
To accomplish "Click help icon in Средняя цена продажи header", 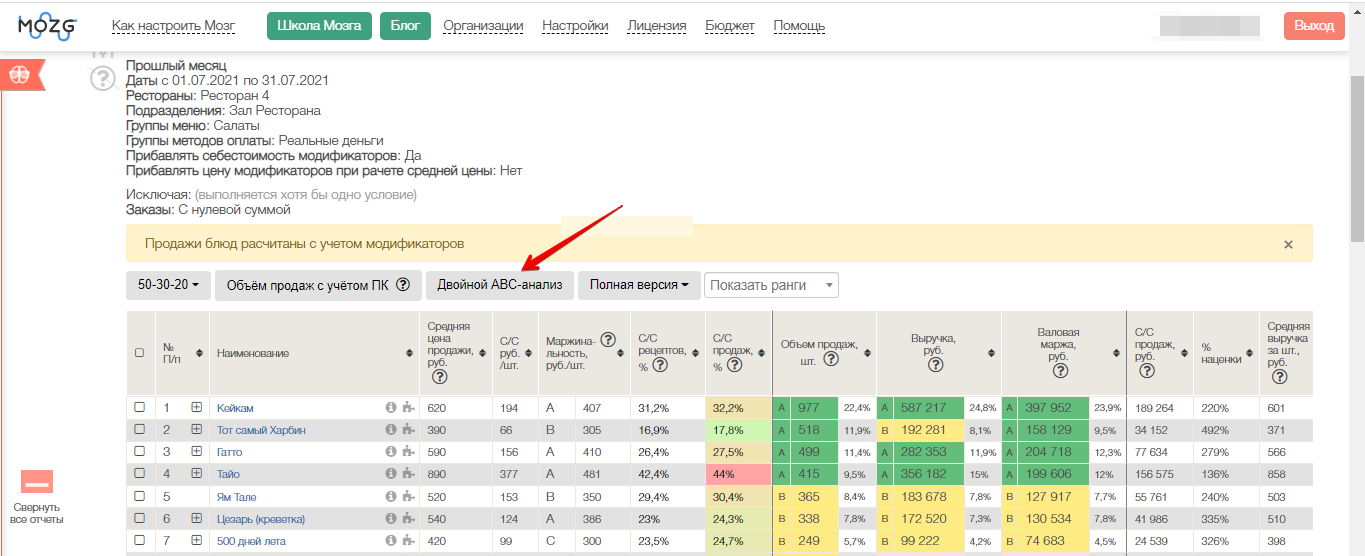I will (x=439, y=376).
